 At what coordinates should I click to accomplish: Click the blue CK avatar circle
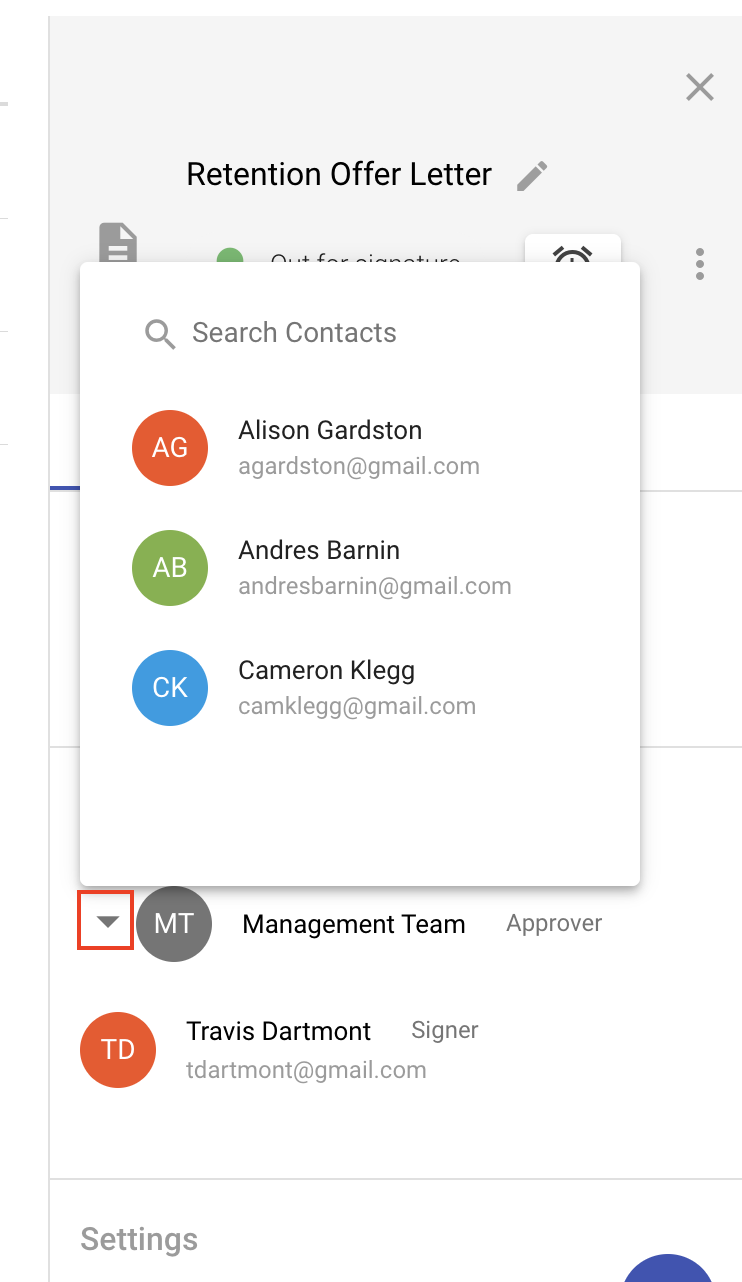pyautogui.click(x=170, y=687)
